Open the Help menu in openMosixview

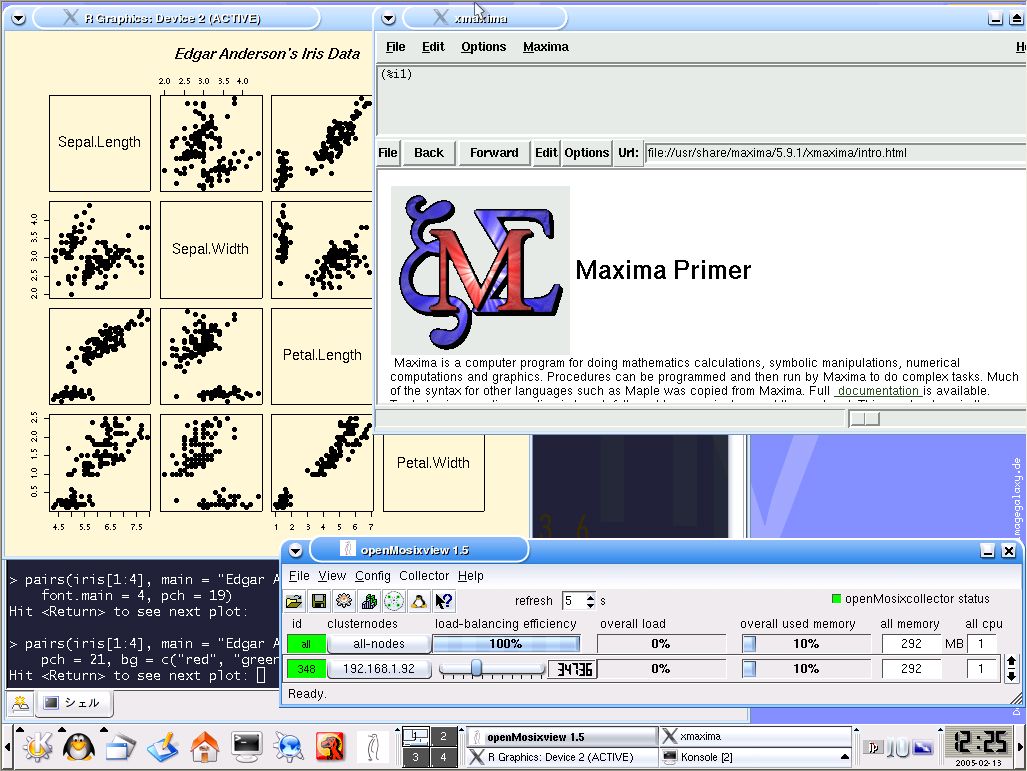click(x=470, y=576)
